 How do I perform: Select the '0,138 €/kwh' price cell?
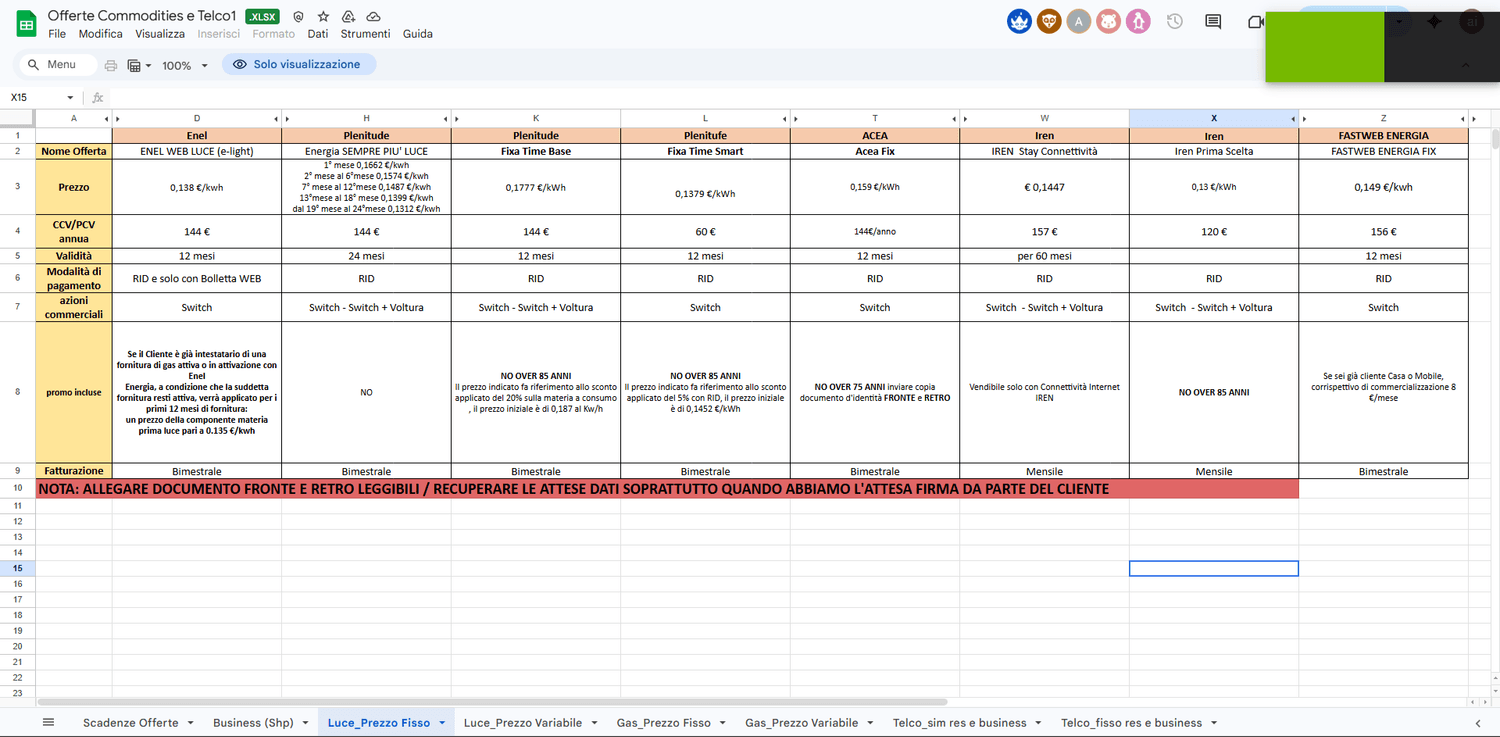[197, 187]
